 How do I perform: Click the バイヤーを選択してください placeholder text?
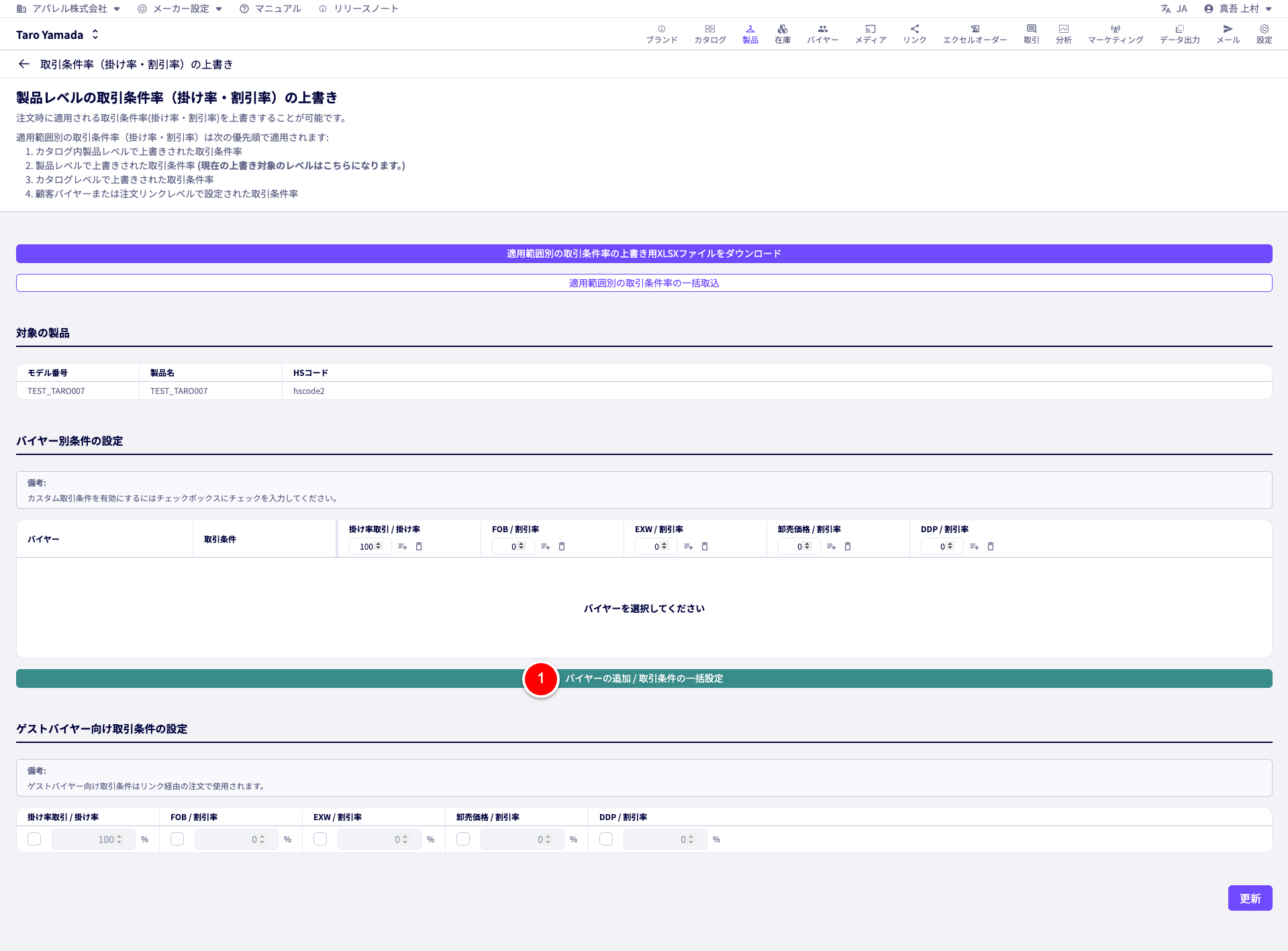point(644,609)
